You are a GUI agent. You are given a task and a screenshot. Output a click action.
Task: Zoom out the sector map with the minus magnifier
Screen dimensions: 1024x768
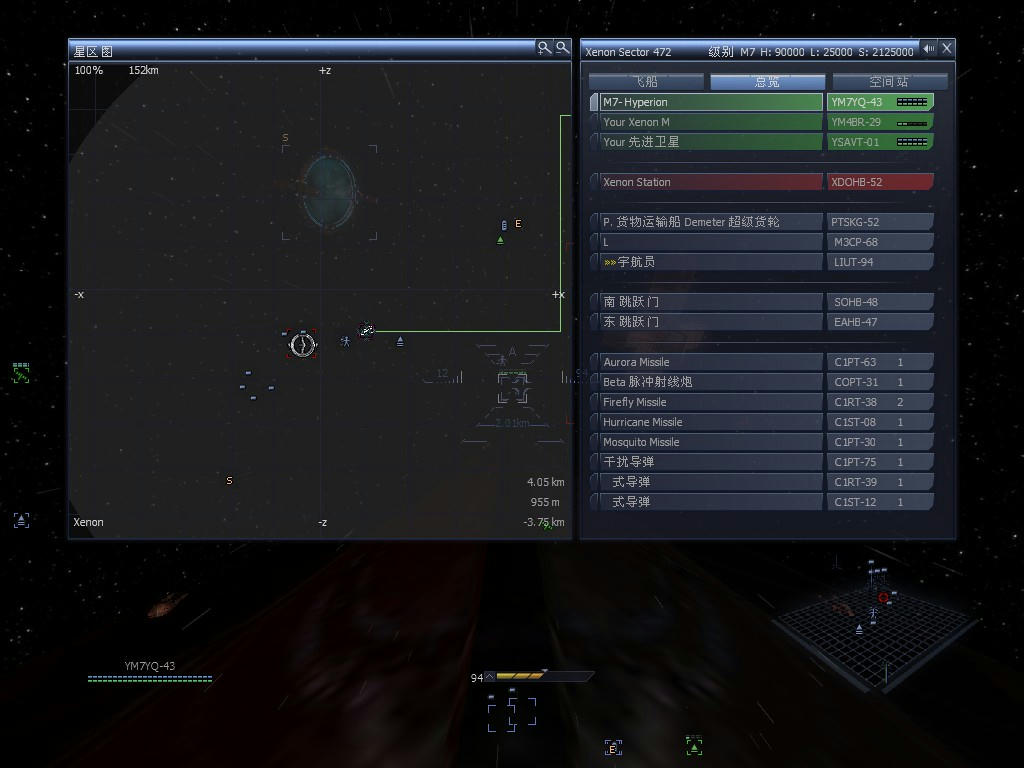tap(562, 48)
